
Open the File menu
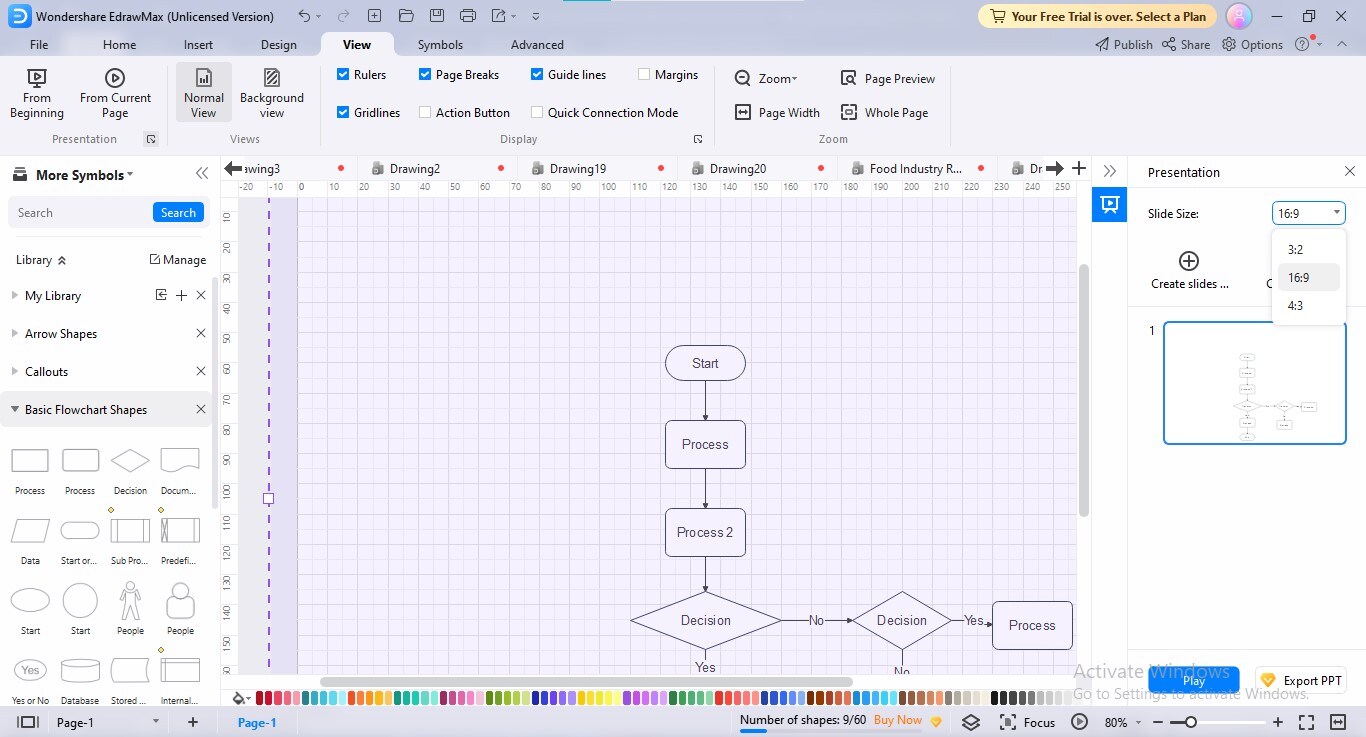(39, 45)
